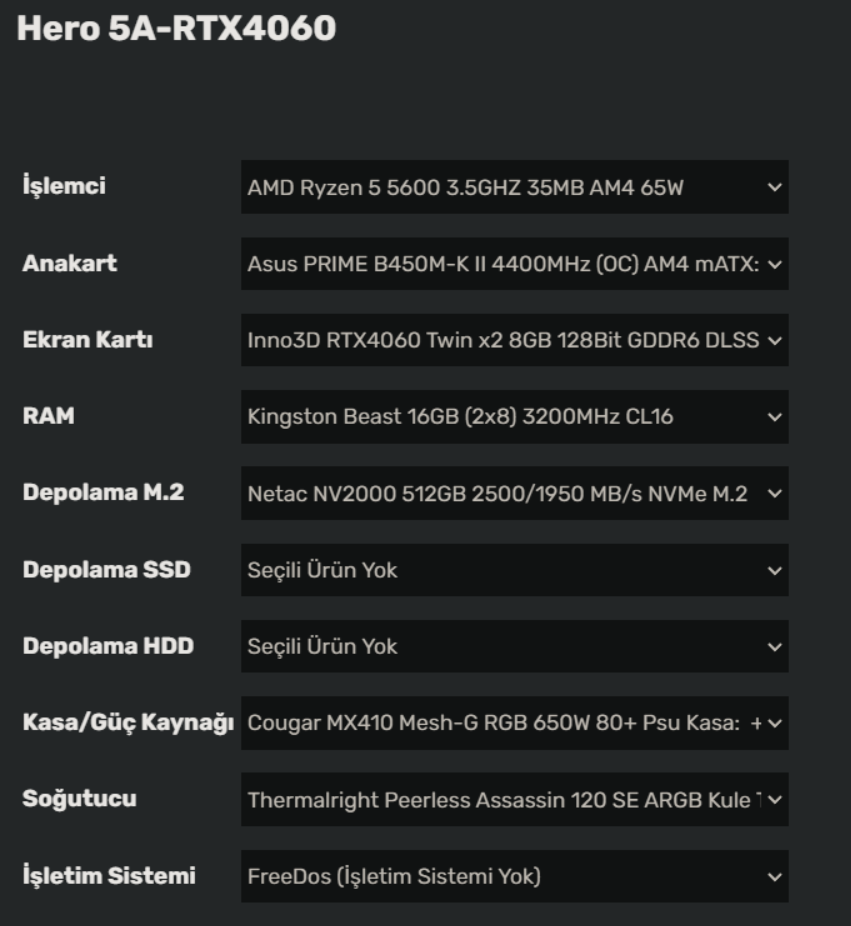Click the chevron arrow on Ekran Kartı row
Viewport: 851px width, 926px height.
coord(775,340)
